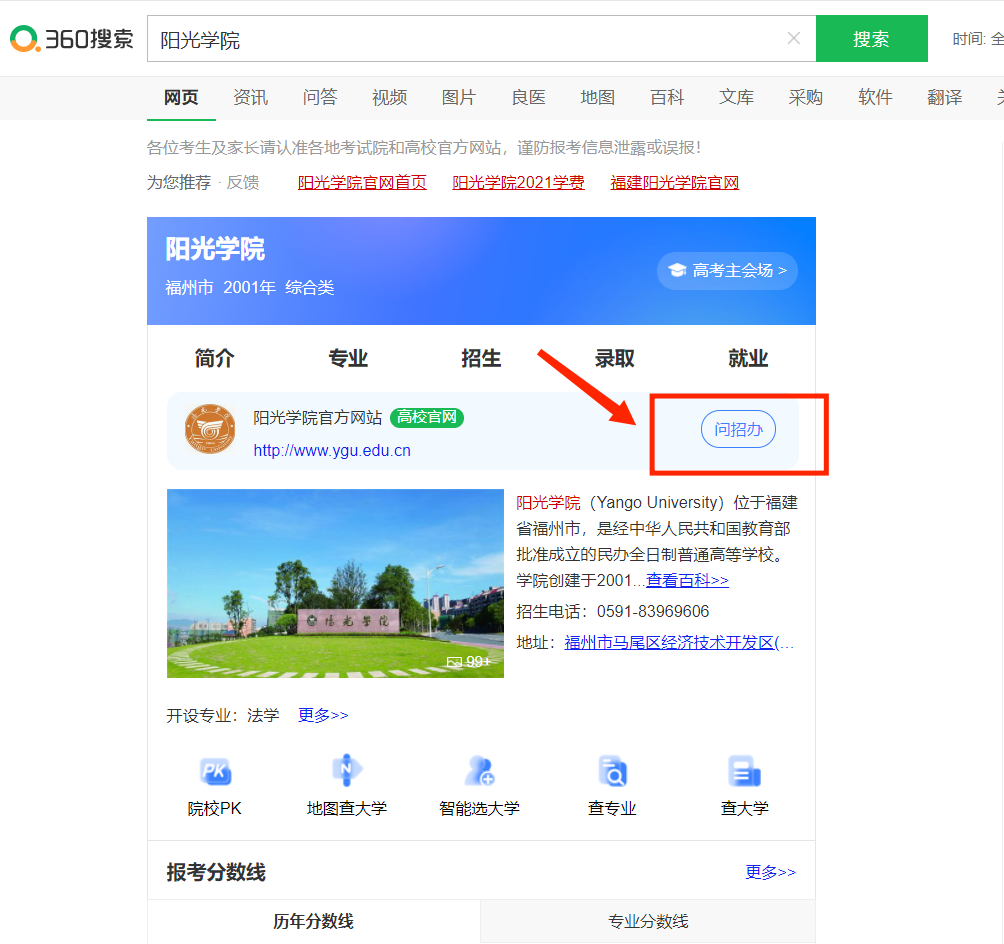Switch to the 资讯 tab

(x=250, y=97)
